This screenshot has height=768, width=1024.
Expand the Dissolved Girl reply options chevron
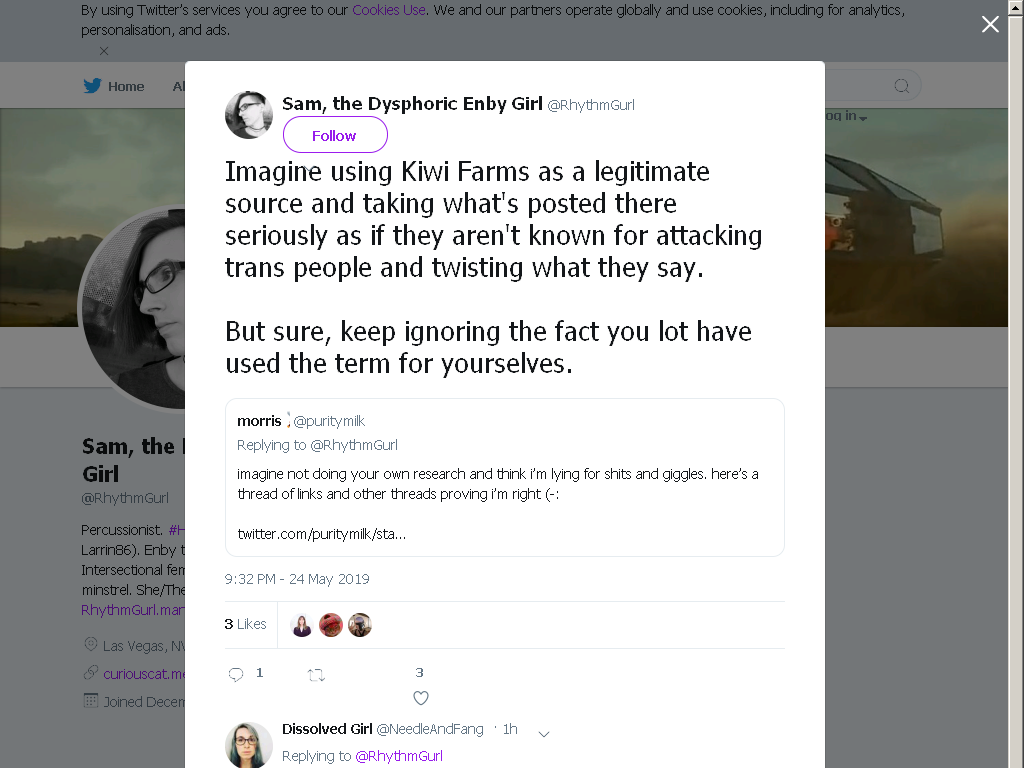coord(543,734)
